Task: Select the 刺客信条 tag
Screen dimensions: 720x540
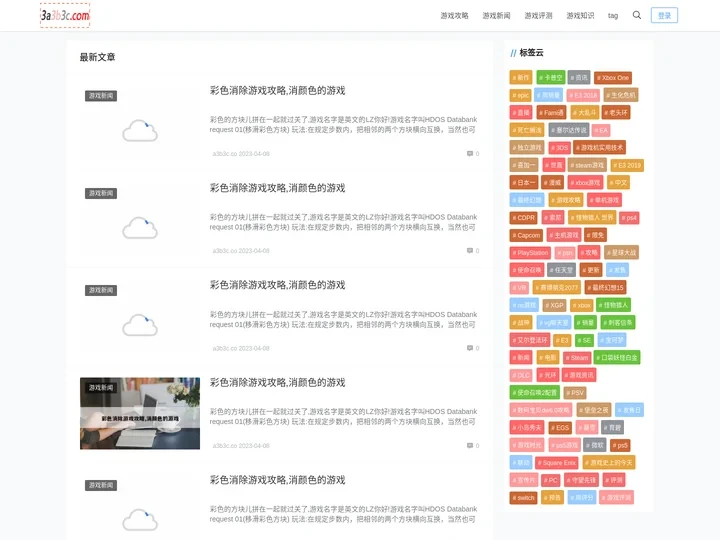Action: point(617,322)
